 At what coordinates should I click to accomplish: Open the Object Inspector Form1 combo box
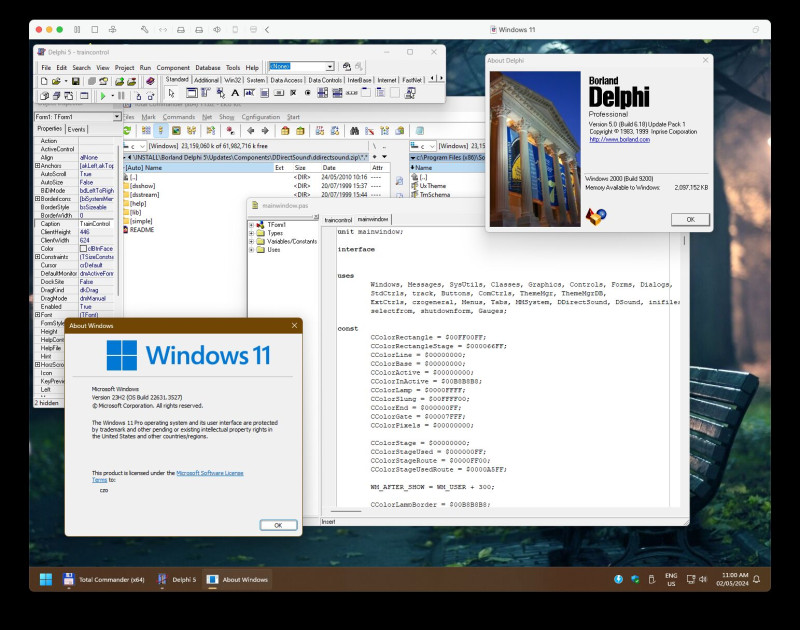pos(116,117)
